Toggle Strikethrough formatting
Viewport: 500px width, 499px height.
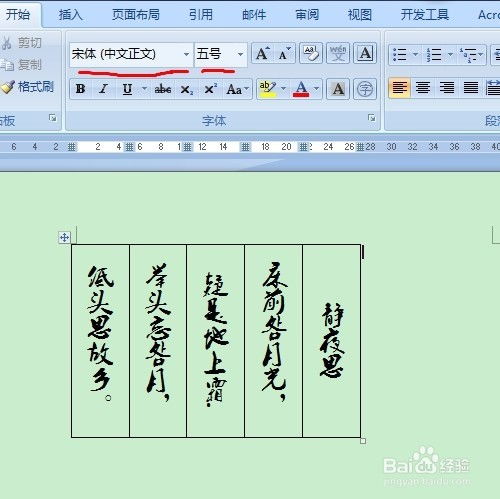coord(163,89)
